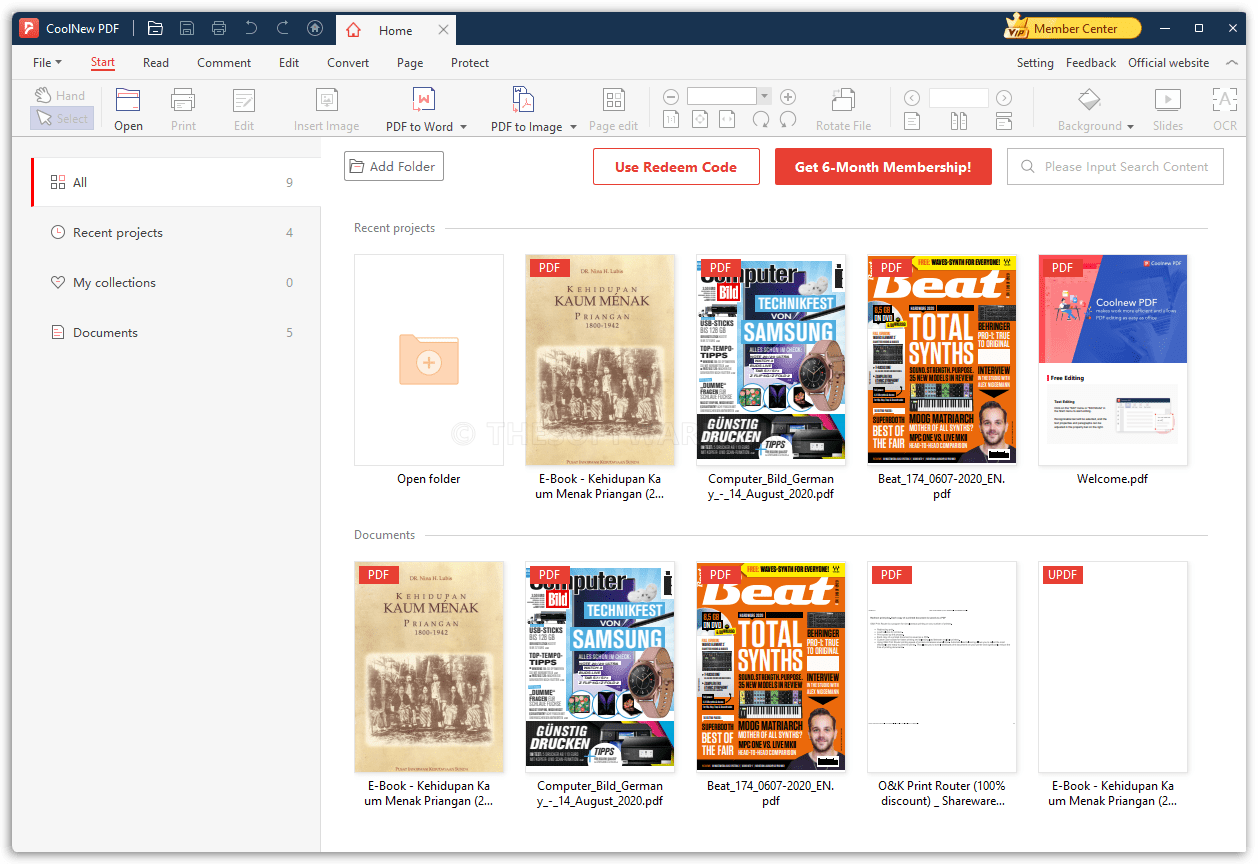Click the Print icon in the title bar
The image size is (1258, 864).
(x=219, y=29)
